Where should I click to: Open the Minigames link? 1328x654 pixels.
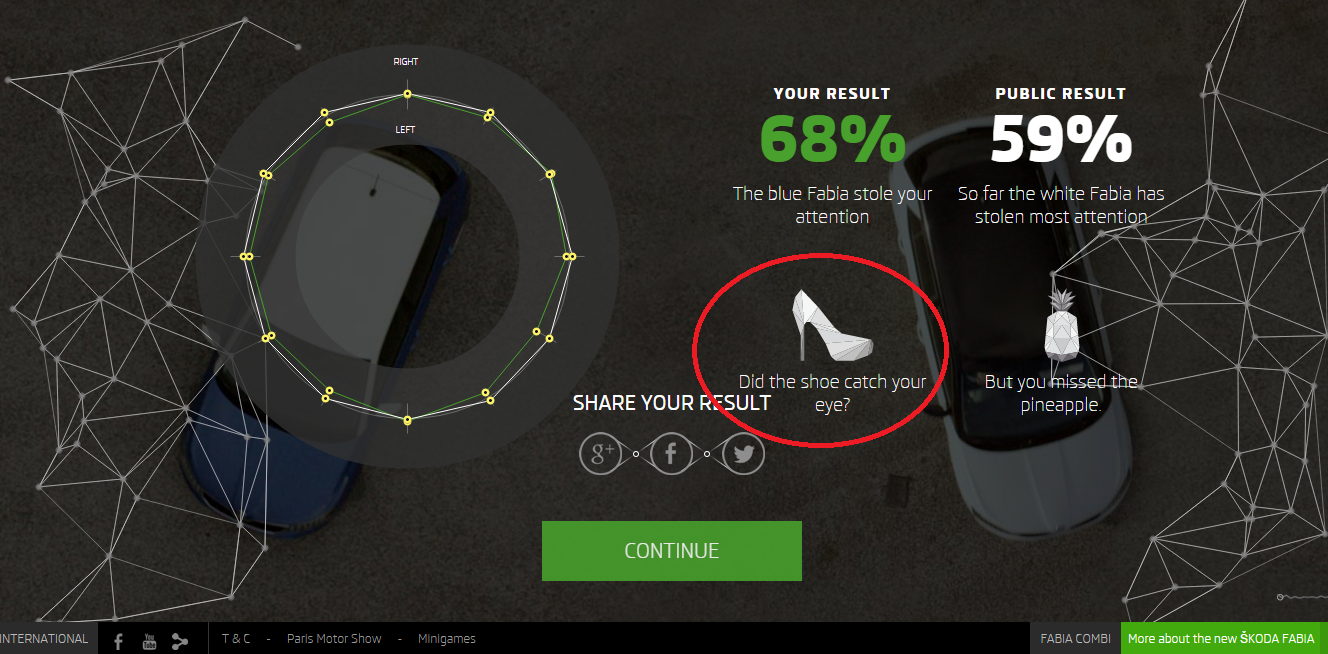447,638
